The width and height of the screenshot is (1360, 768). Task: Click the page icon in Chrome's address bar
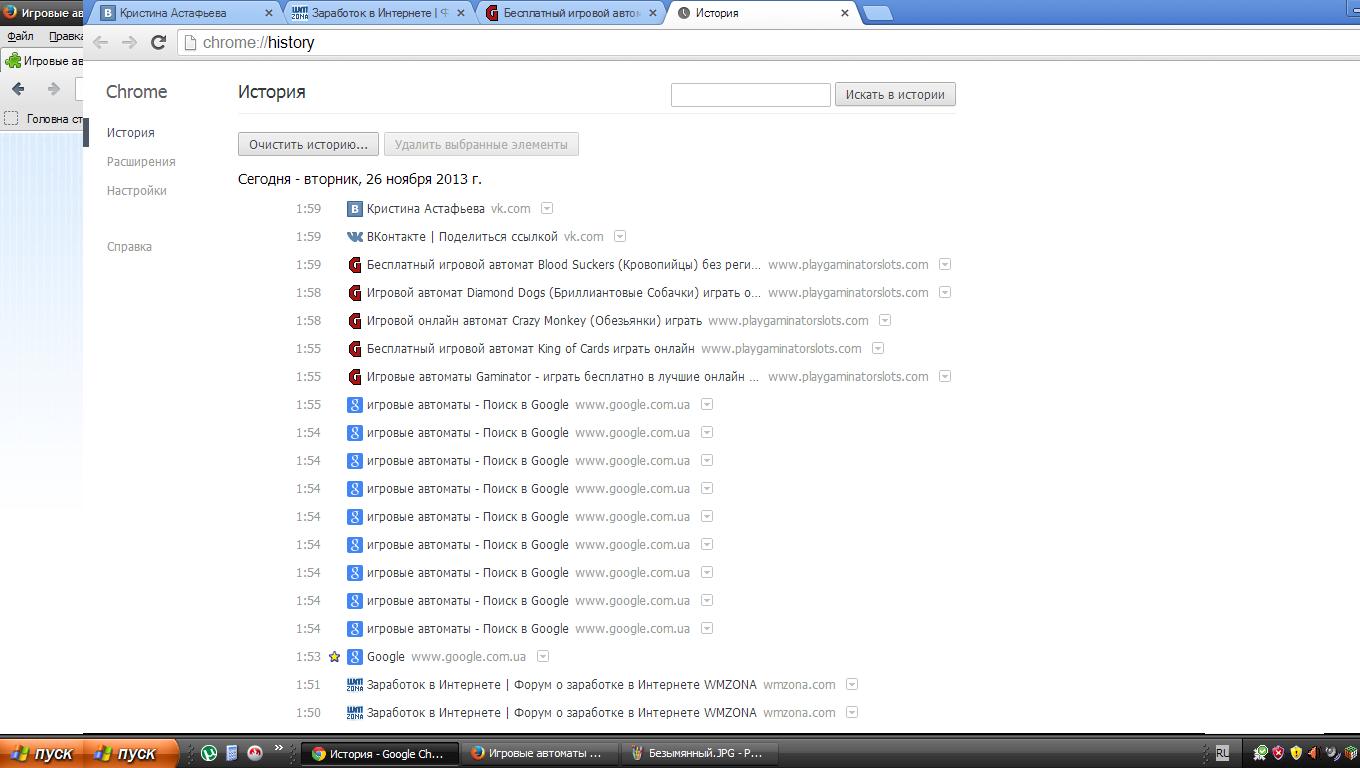coord(191,42)
